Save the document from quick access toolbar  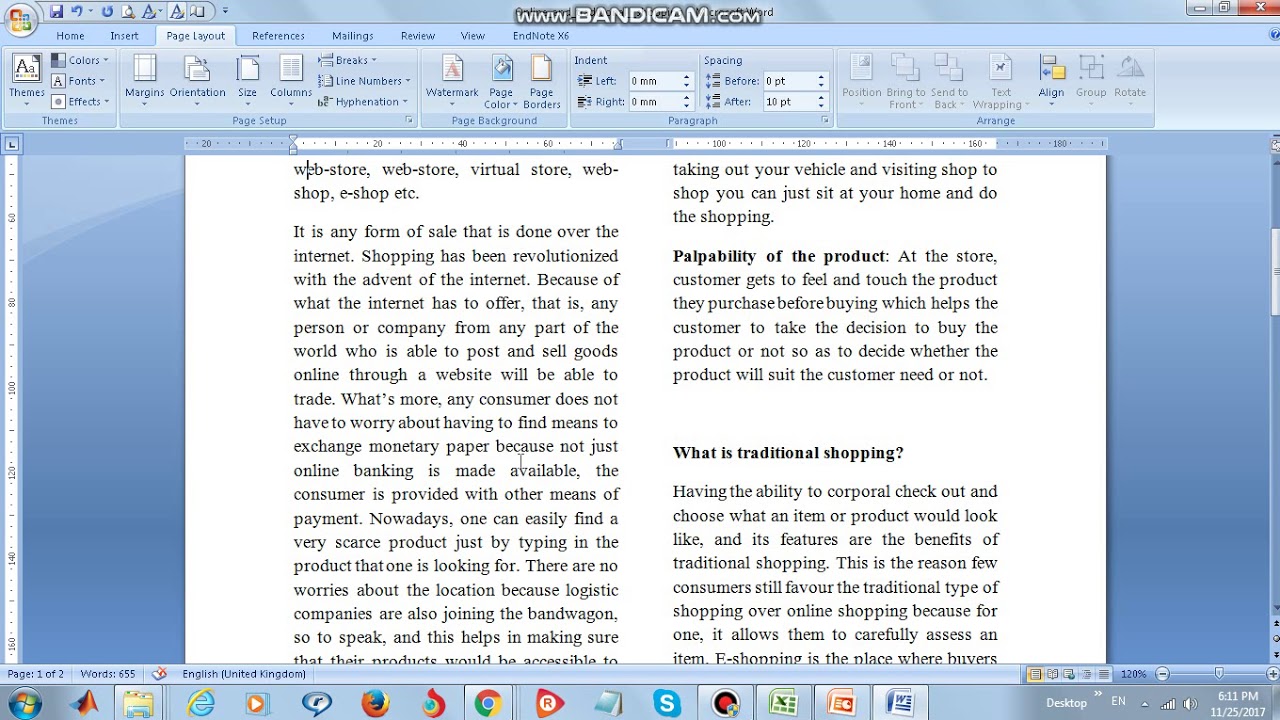pos(56,12)
